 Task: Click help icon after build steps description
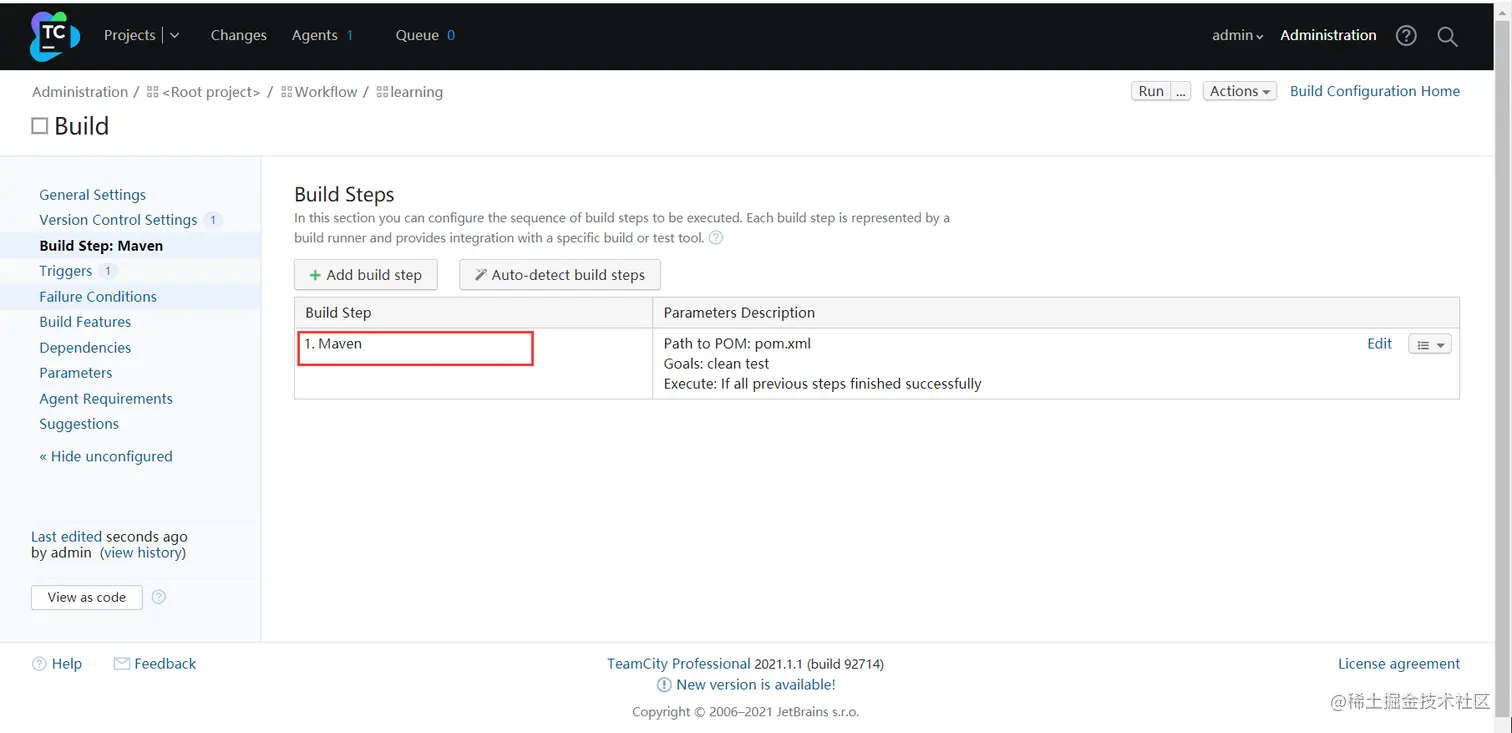716,238
